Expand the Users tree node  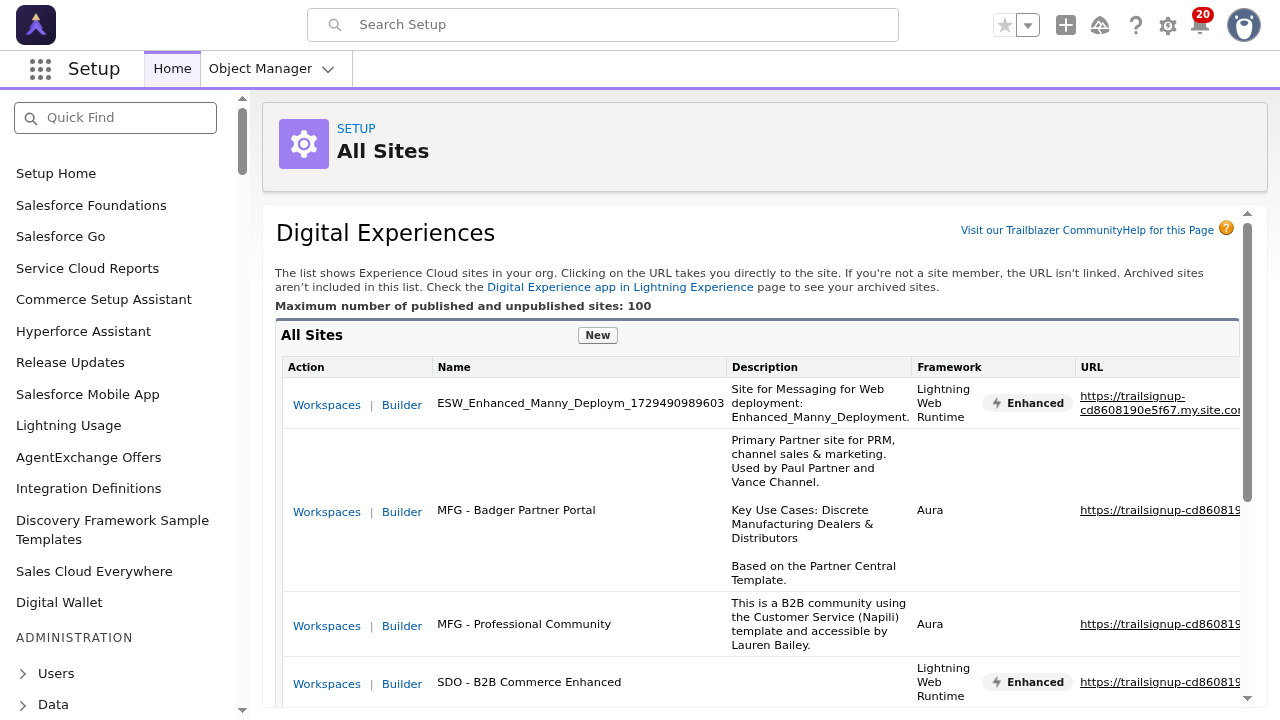pyautogui.click(x=23, y=674)
